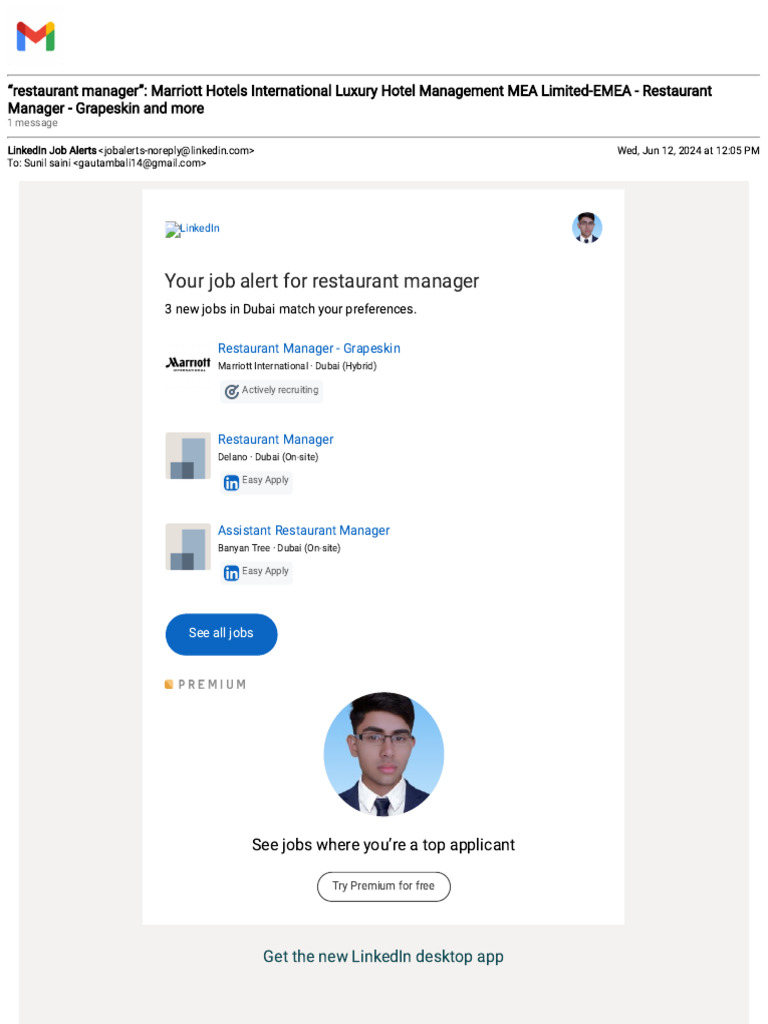Open the Delano Restaurant Manager job link
This screenshot has height=1024, width=768.
point(276,439)
